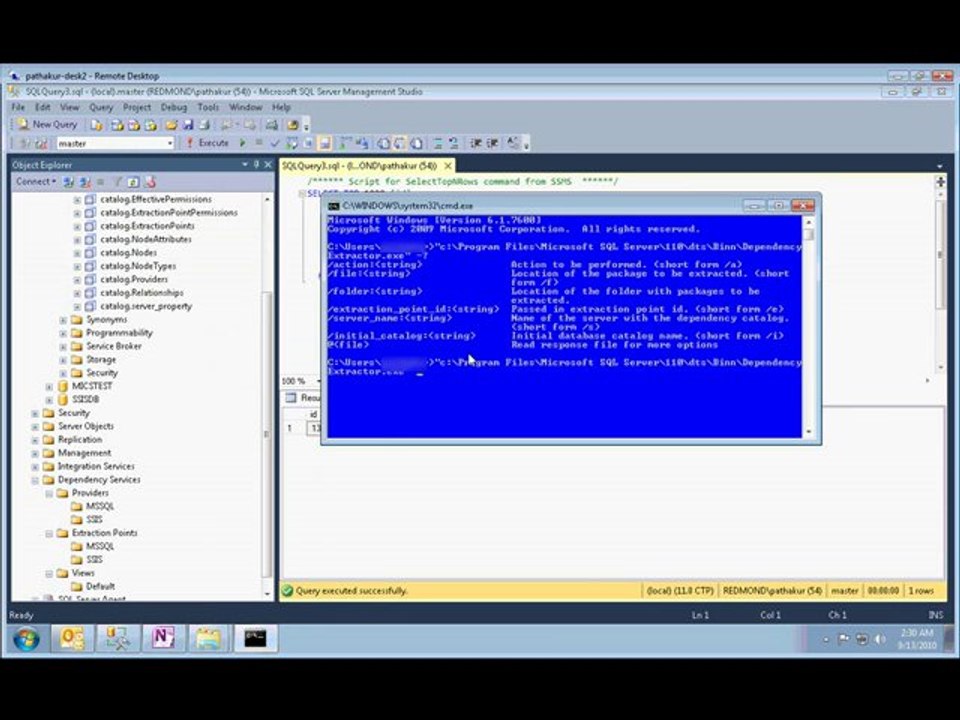The width and height of the screenshot is (960, 720).
Task: Select the MICSTEST database
Action: tap(92, 386)
